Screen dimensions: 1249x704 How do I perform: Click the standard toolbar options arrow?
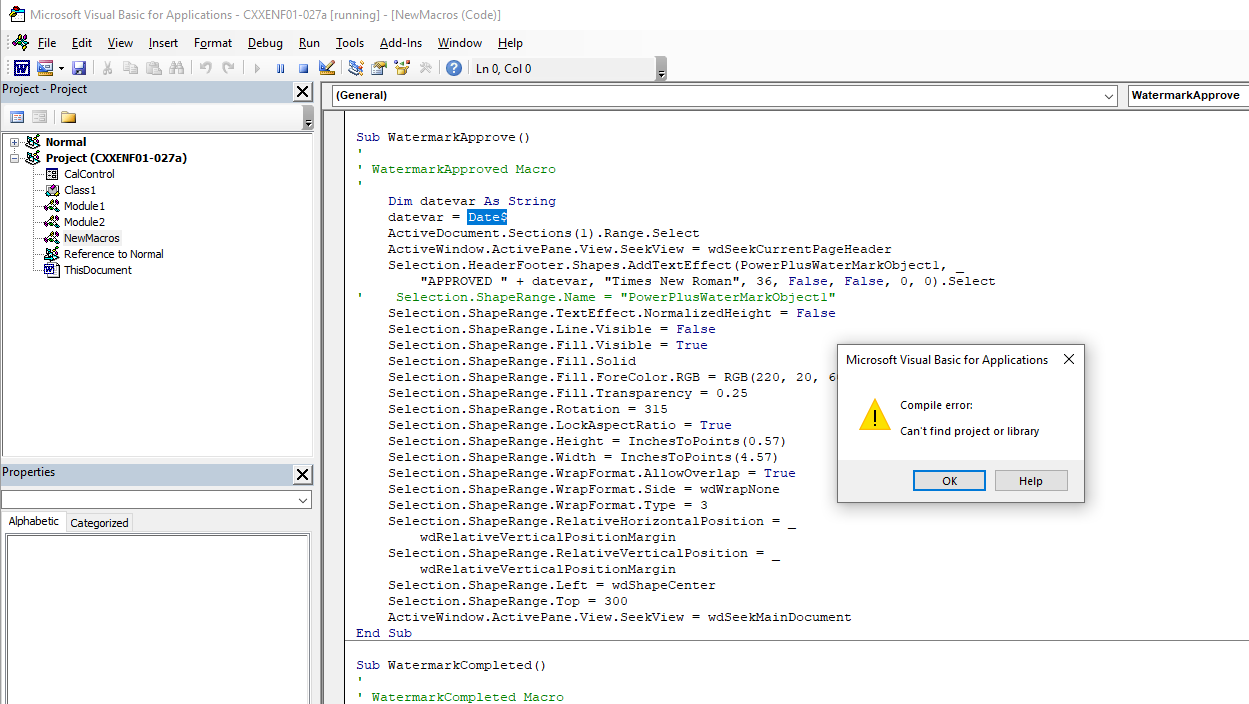[x=661, y=69]
